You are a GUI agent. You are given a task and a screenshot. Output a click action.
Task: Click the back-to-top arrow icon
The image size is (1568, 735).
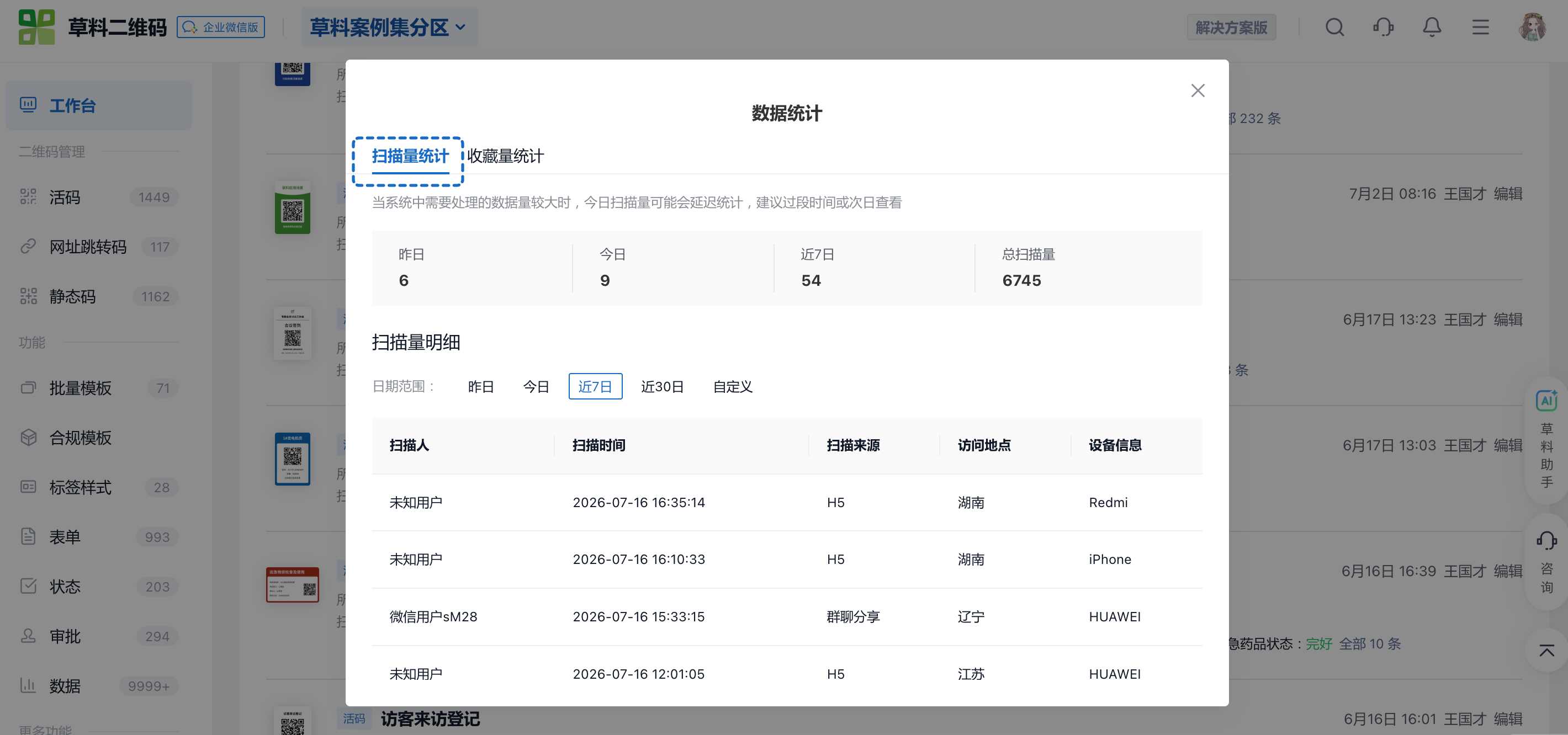pyautogui.click(x=1546, y=650)
